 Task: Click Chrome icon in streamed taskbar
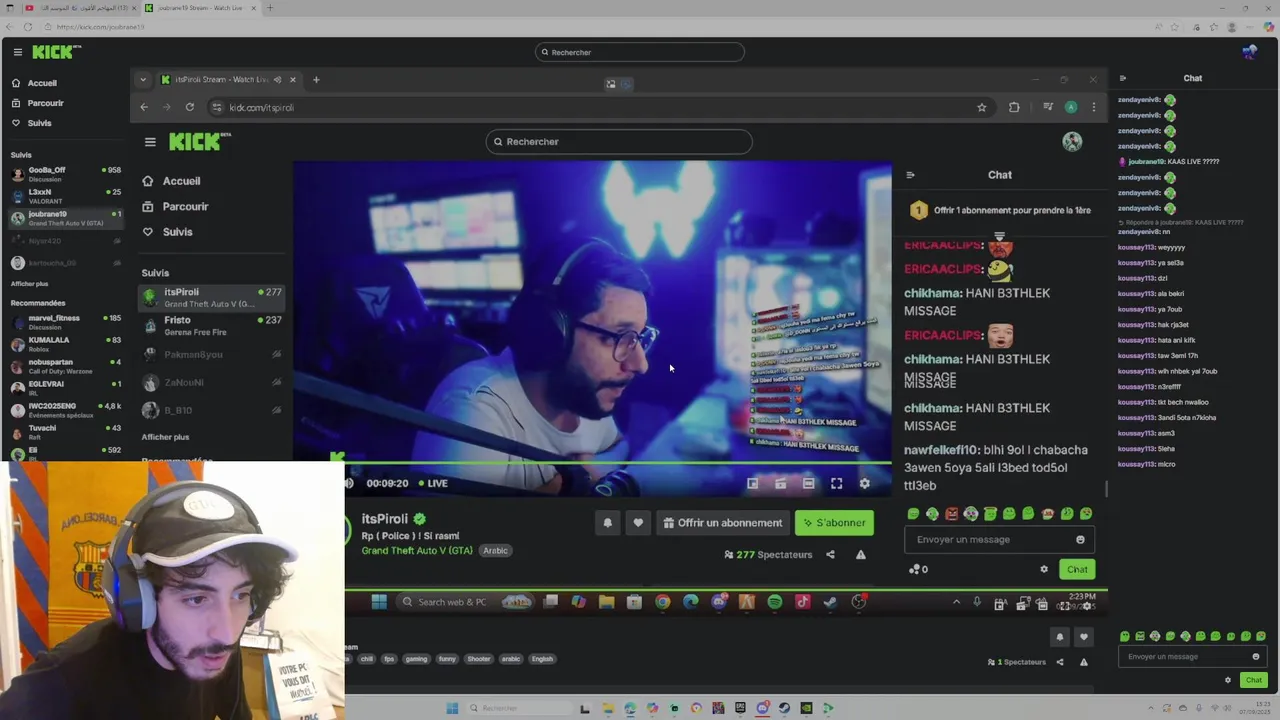tap(662, 602)
